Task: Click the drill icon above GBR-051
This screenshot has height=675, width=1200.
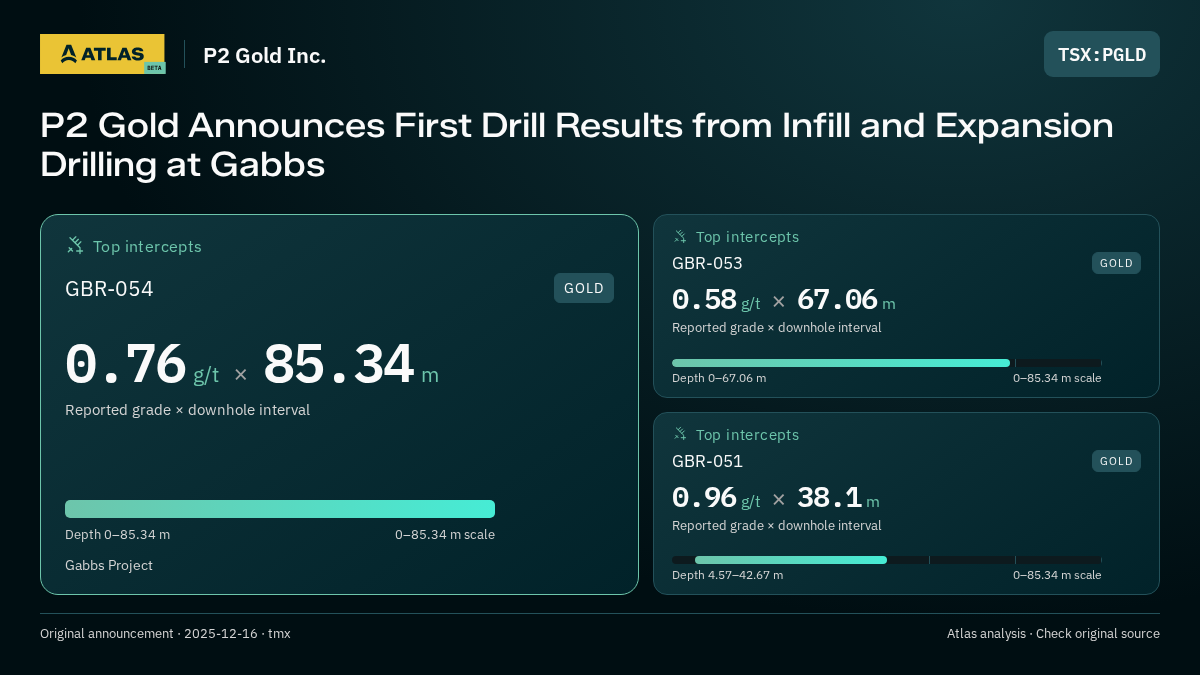Action: click(x=680, y=434)
